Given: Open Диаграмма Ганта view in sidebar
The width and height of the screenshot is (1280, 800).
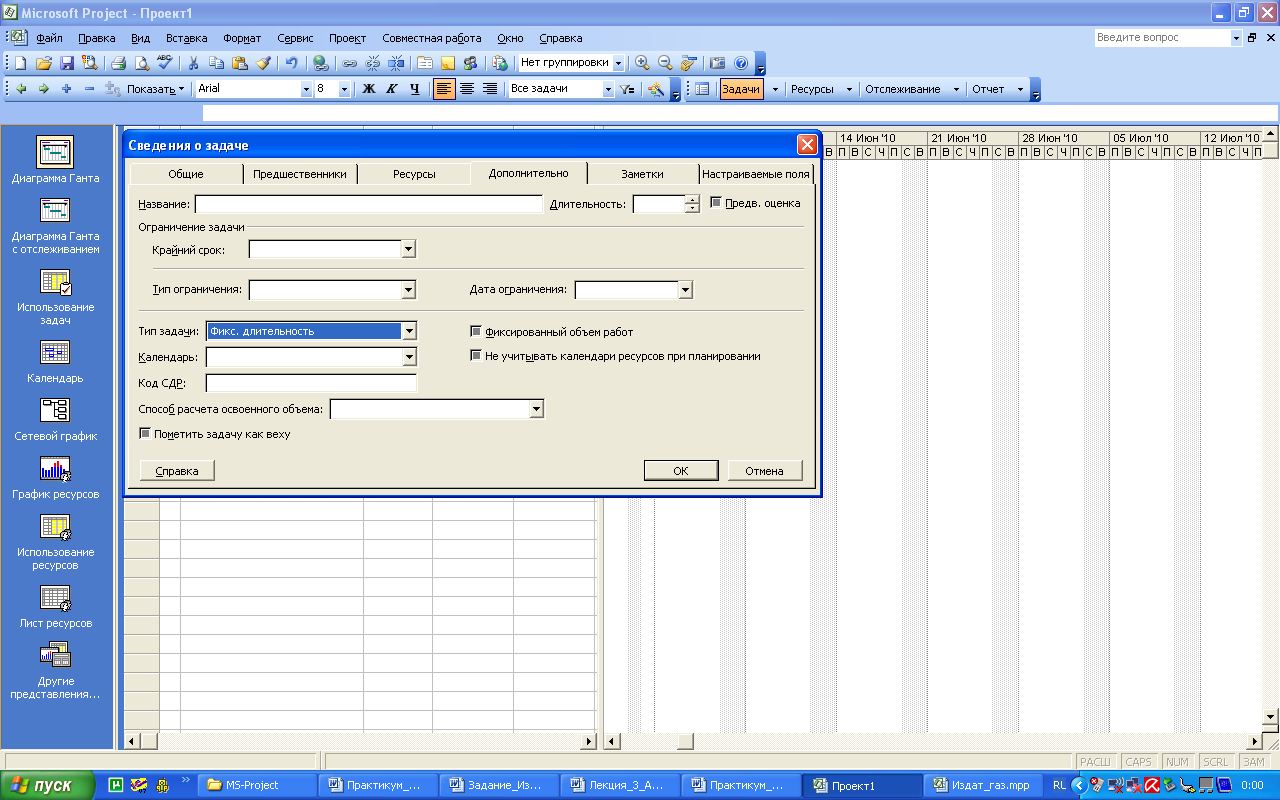Looking at the screenshot, I should (55, 159).
